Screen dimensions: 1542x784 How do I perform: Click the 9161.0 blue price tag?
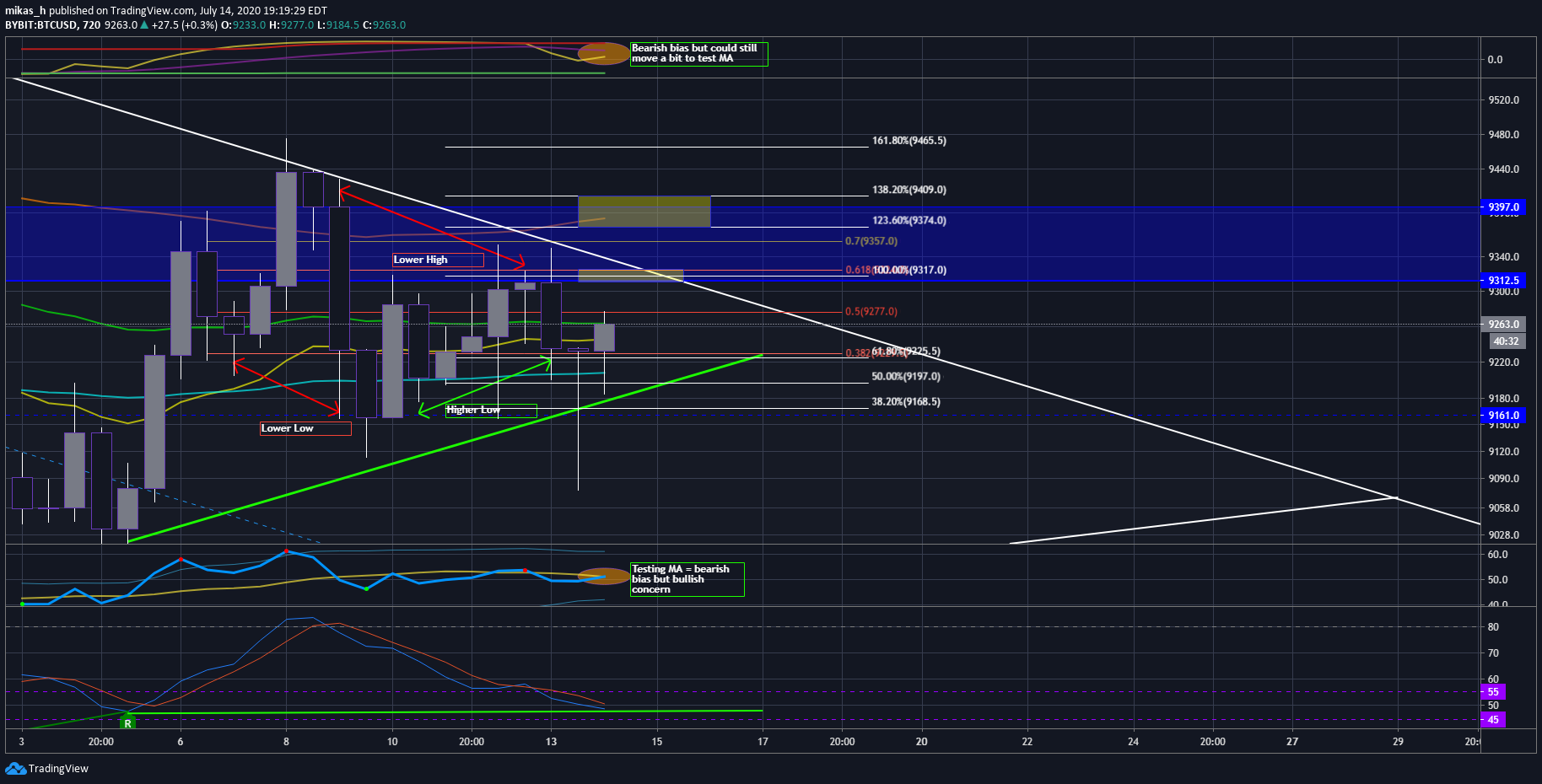1502,415
